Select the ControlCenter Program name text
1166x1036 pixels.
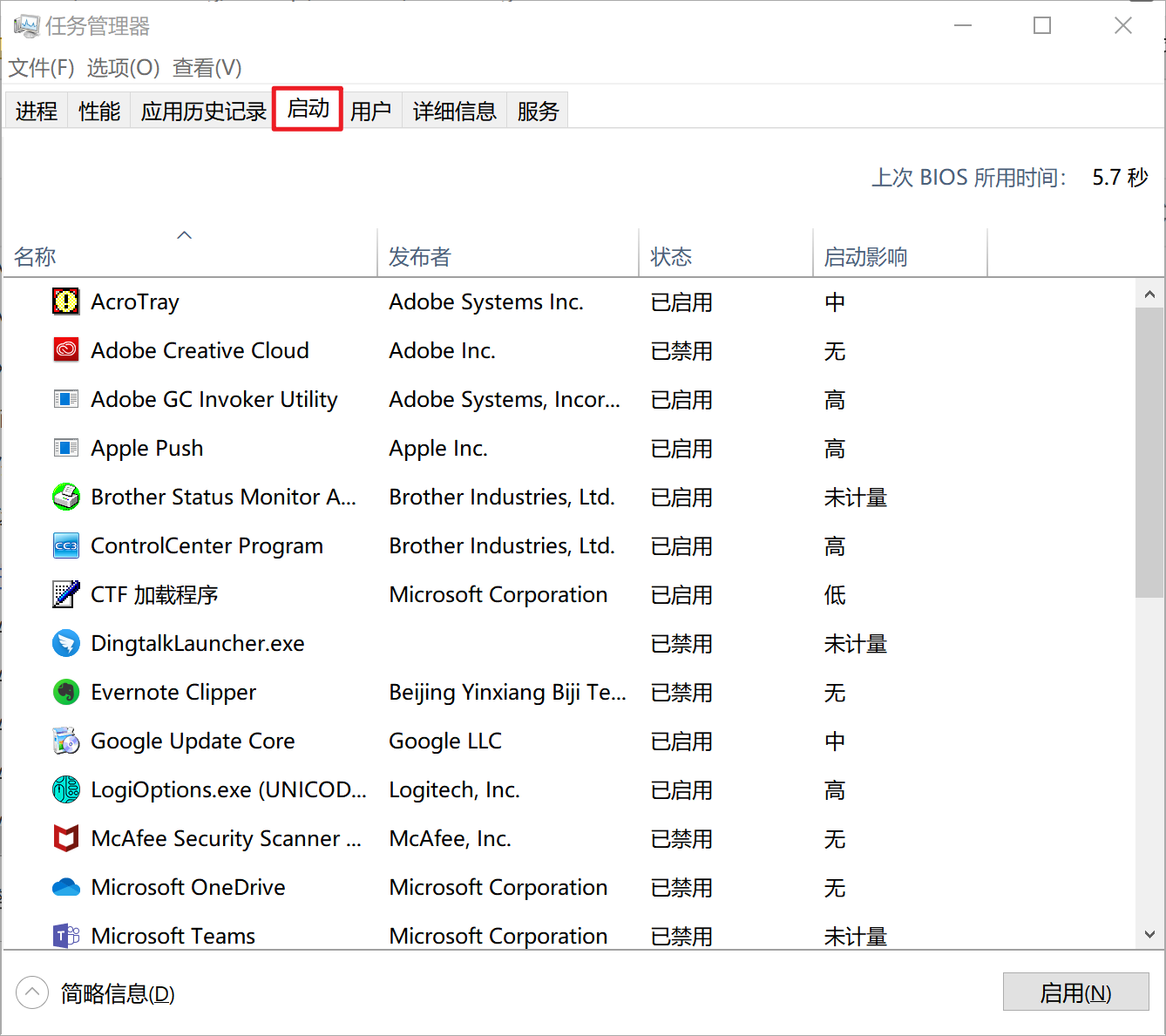(x=207, y=545)
